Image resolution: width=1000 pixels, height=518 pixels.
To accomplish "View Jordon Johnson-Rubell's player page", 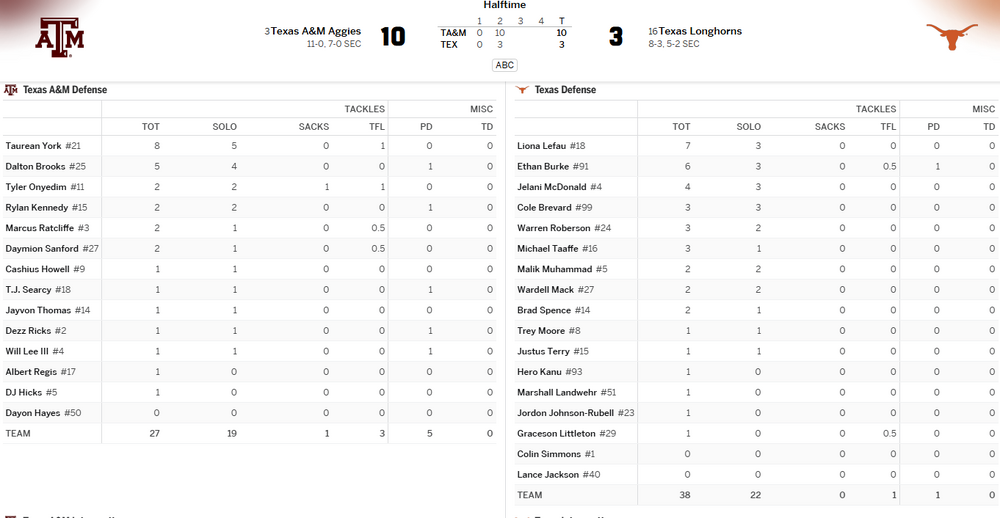I will (x=566, y=413).
